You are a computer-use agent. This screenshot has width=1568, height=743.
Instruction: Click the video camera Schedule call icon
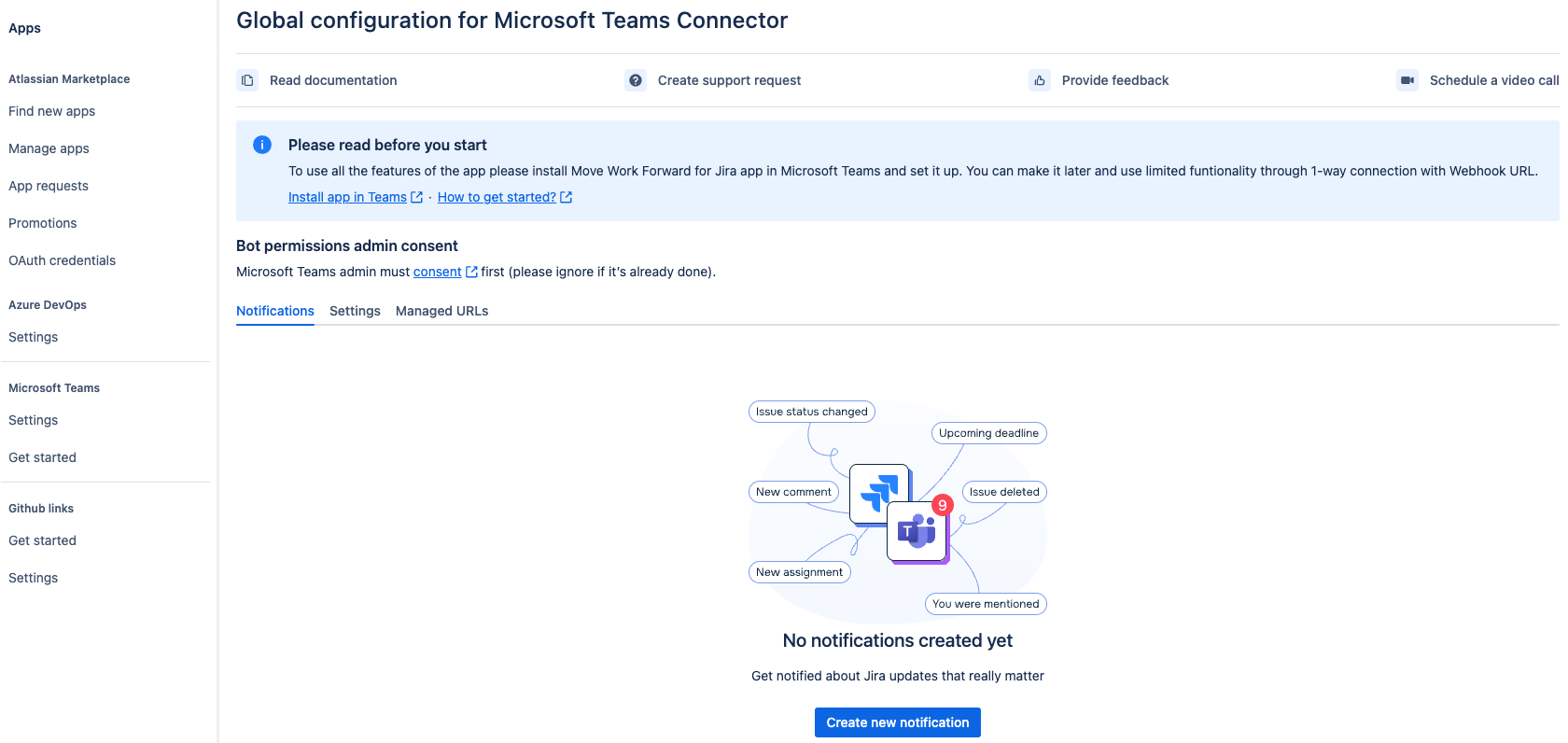pos(1407,80)
